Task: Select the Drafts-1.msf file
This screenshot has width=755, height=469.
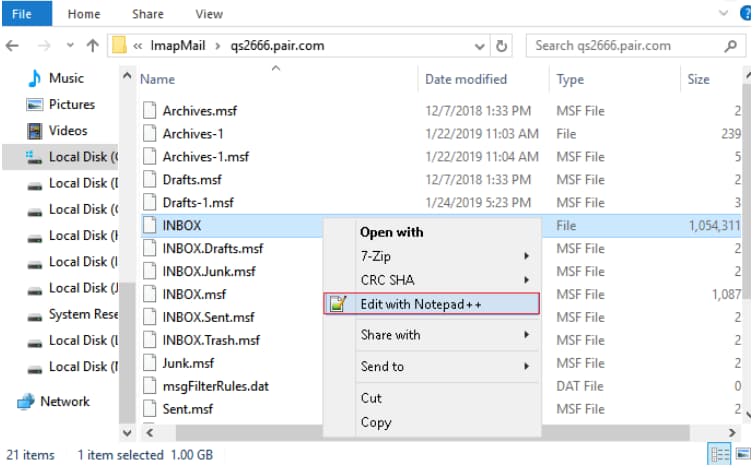Action: coord(198,203)
